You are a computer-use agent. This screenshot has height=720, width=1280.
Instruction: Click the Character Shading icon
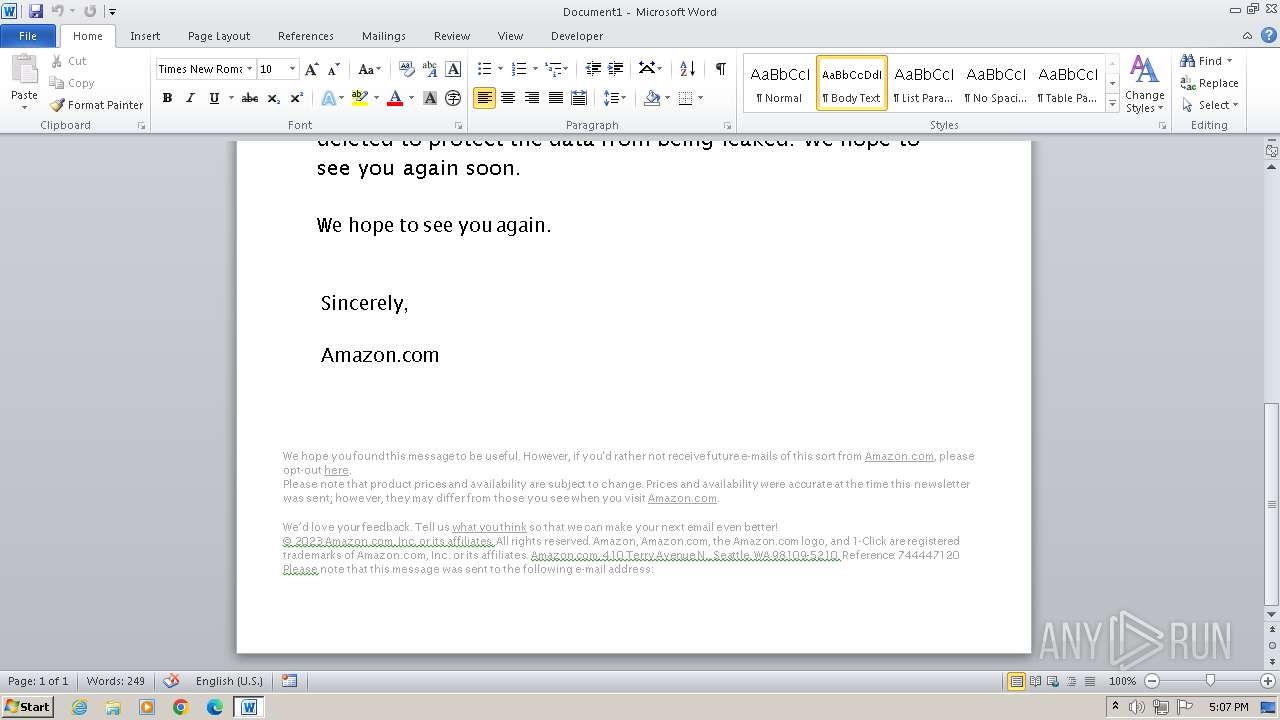430,98
